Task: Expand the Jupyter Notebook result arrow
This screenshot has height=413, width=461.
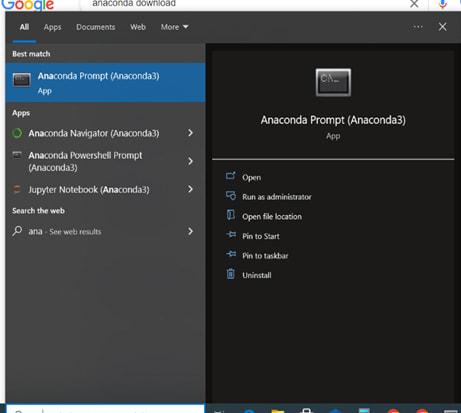Action: coord(190,189)
